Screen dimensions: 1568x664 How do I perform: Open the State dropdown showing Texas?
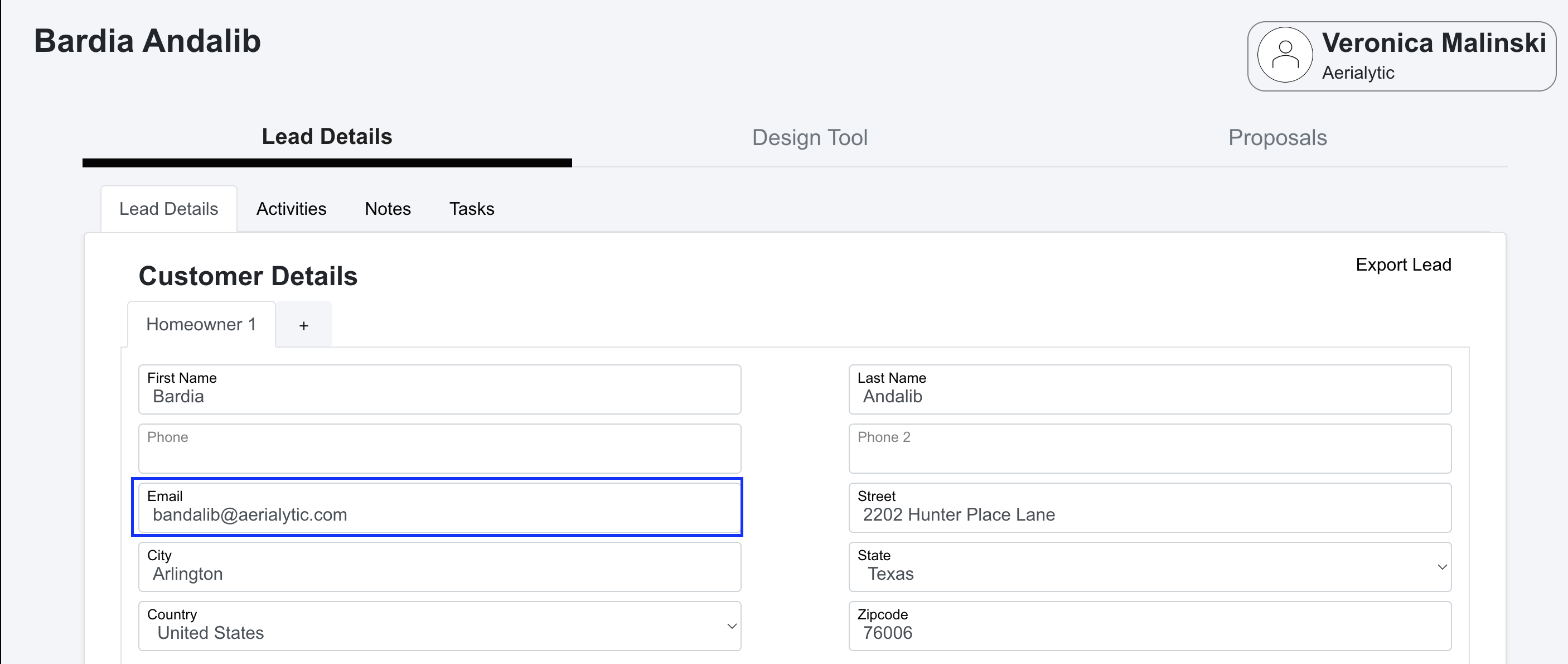tap(1149, 566)
